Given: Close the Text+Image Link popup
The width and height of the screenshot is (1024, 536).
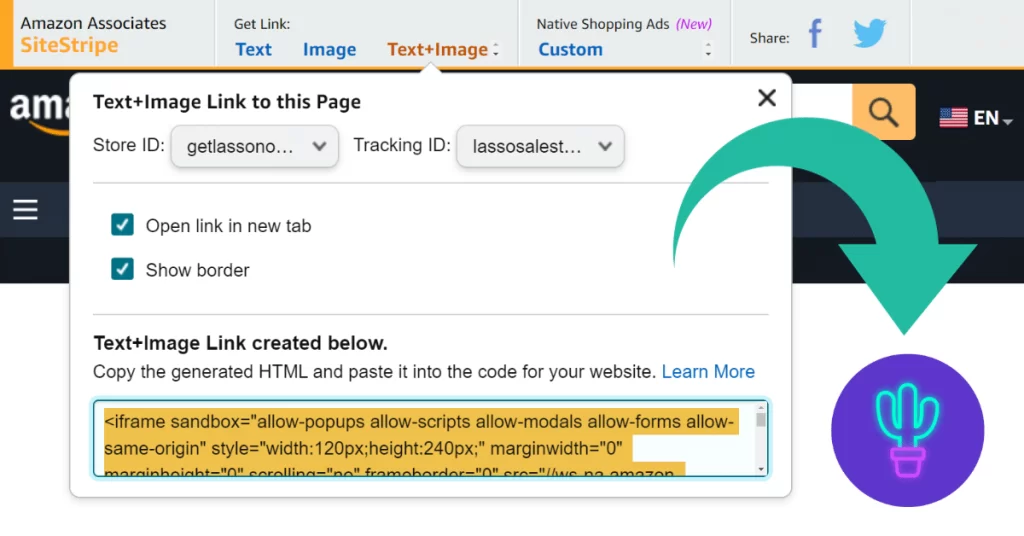Looking at the screenshot, I should click(x=767, y=98).
